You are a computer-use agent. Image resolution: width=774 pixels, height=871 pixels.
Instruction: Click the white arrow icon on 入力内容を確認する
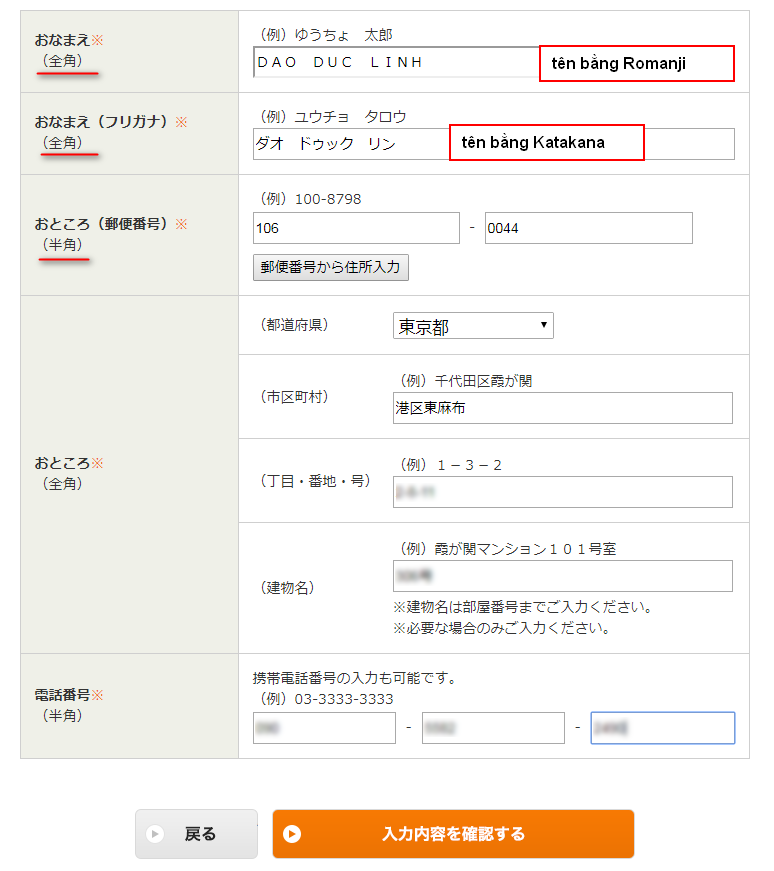click(x=293, y=834)
